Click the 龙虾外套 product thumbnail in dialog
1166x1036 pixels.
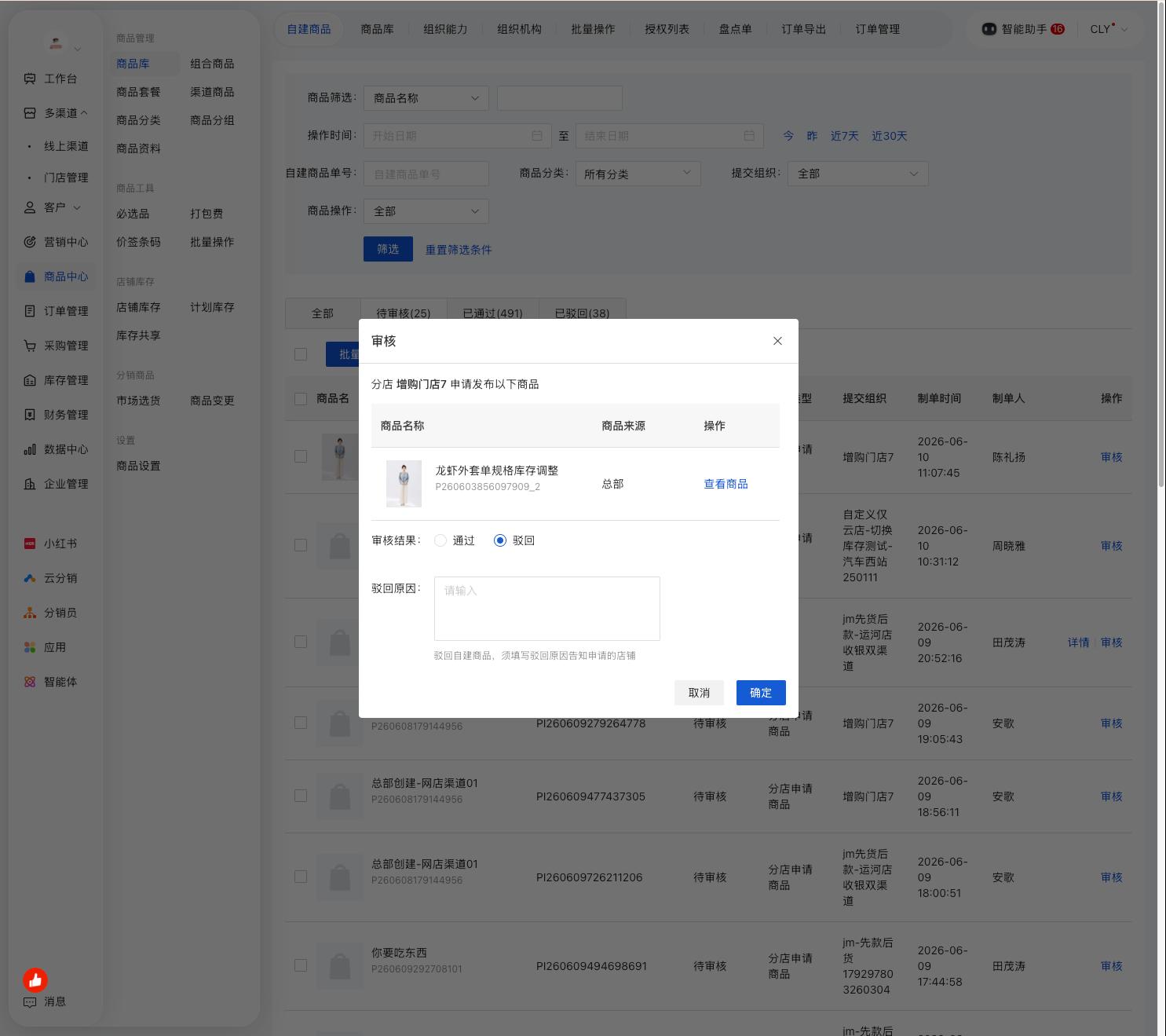[x=404, y=484]
